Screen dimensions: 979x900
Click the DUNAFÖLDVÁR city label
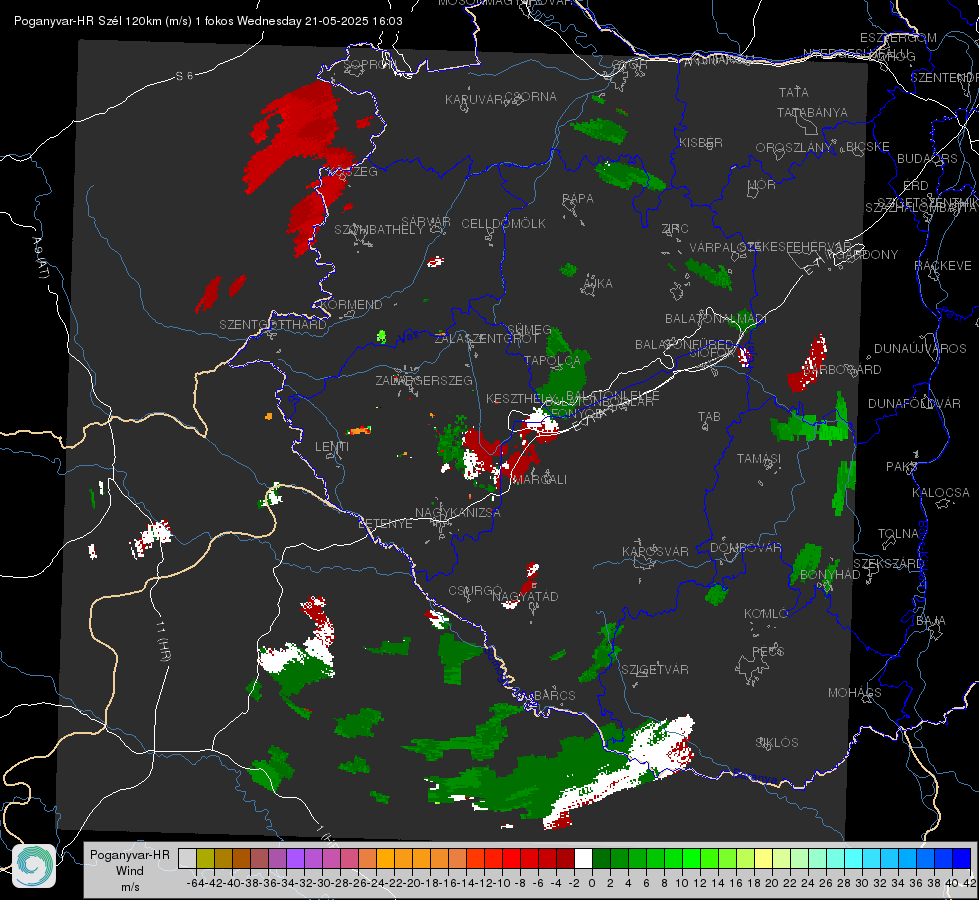pyautogui.click(x=914, y=404)
